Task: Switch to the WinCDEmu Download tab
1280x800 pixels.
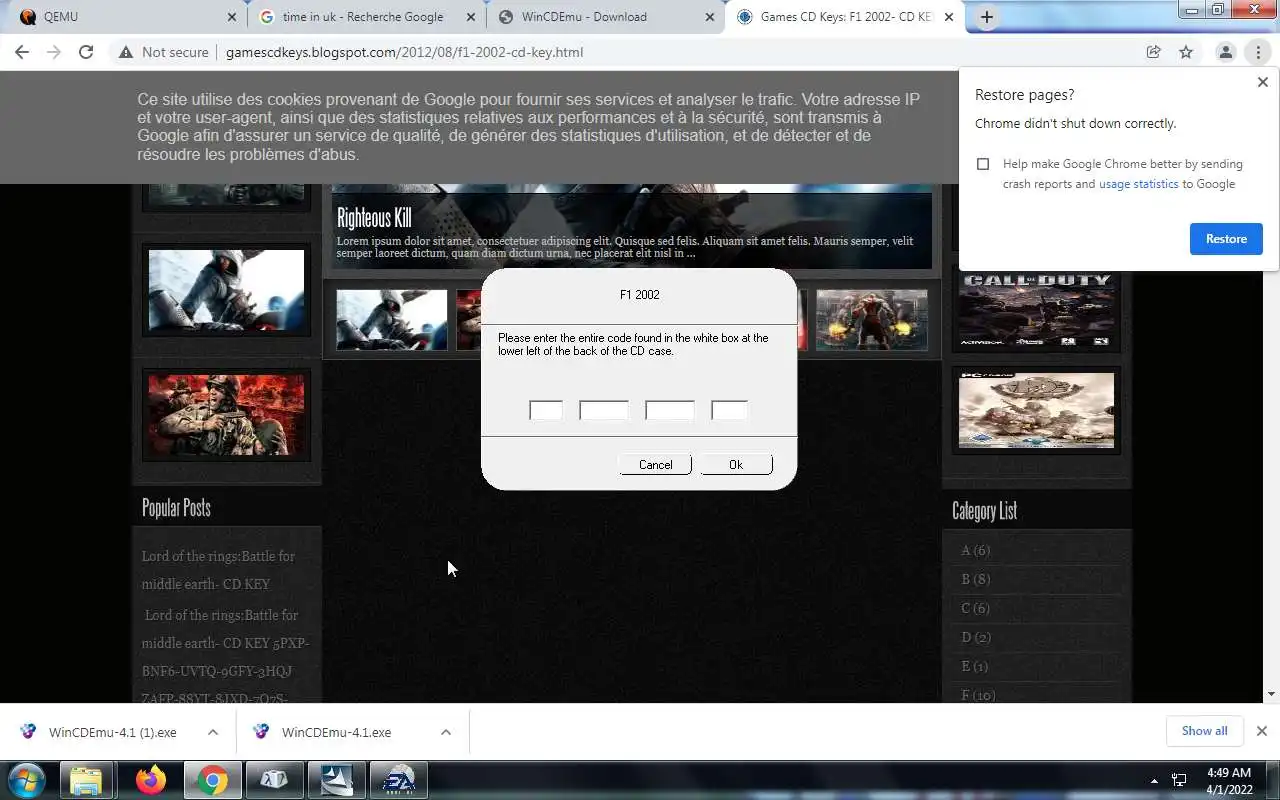Action: (x=604, y=17)
